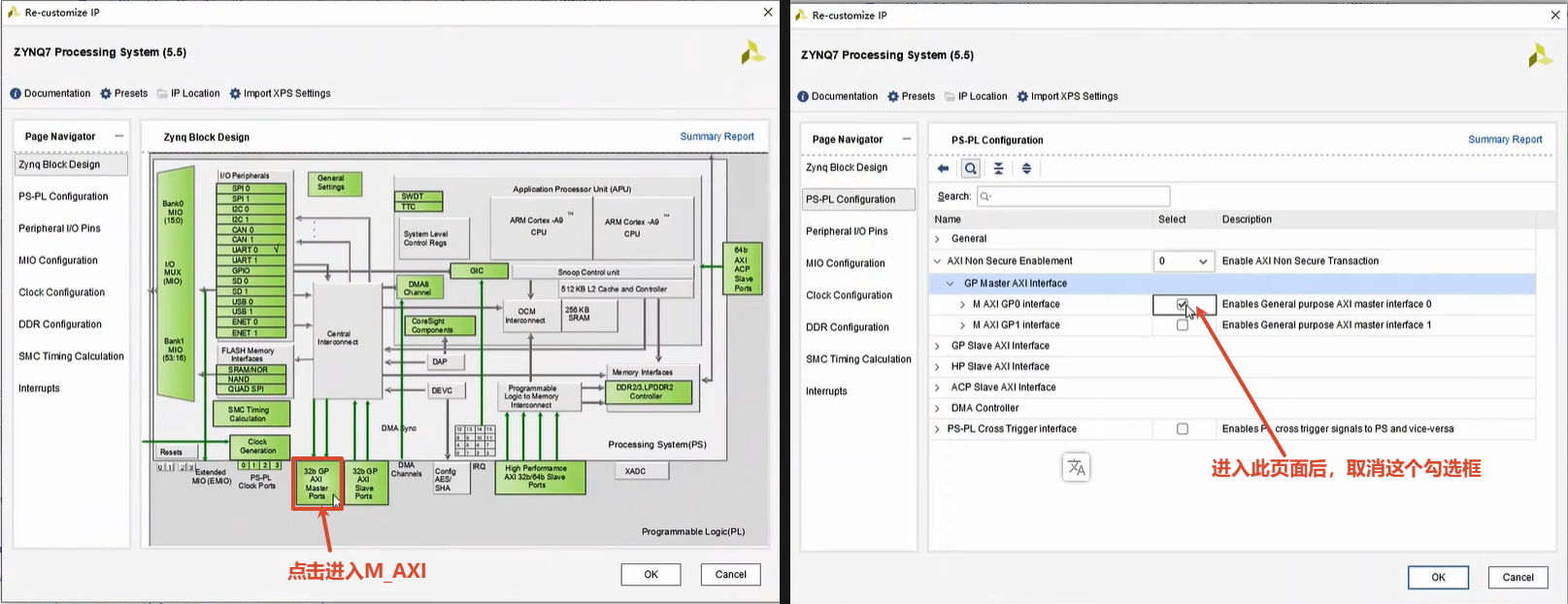Click the 64b AXI ACP Slave Ports block

coord(743,269)
